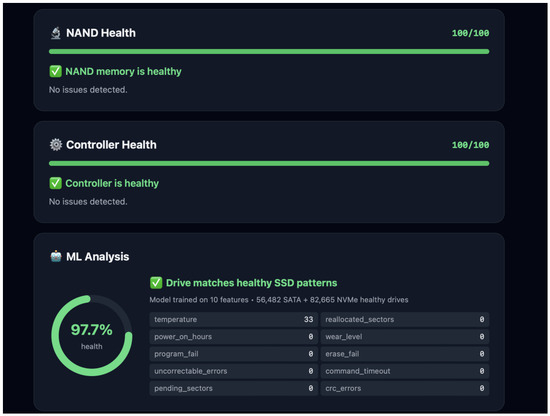Click the NAND Health 100/100 score
550x416 pixels.
(470, 33)
